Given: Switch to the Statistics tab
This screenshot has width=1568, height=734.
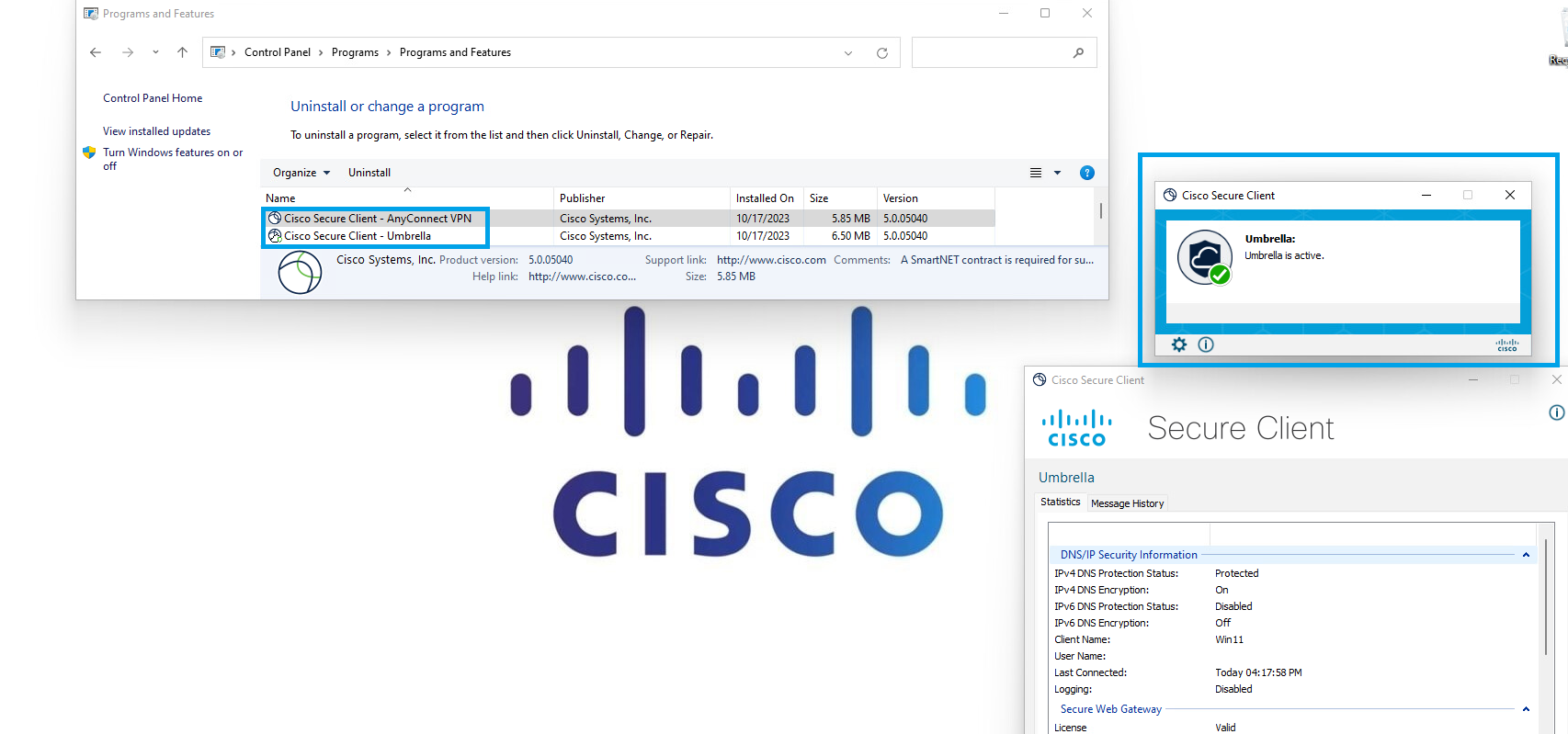Looking at the screenshot, I should (x=1061, y=502).
